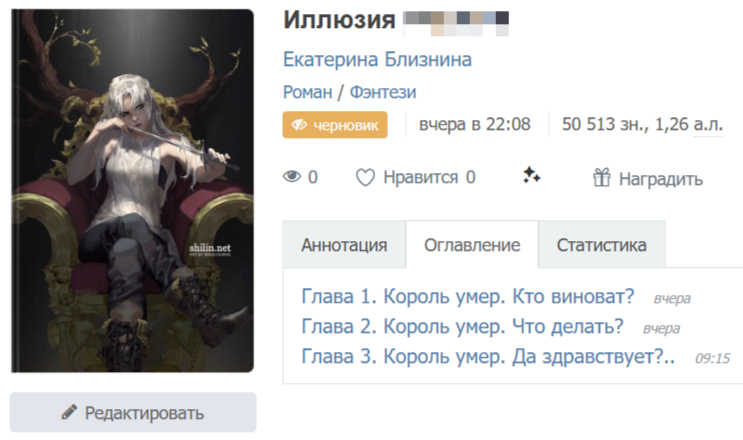Open Глава 2. Король умер. Что делать?

tap(462, 326)
